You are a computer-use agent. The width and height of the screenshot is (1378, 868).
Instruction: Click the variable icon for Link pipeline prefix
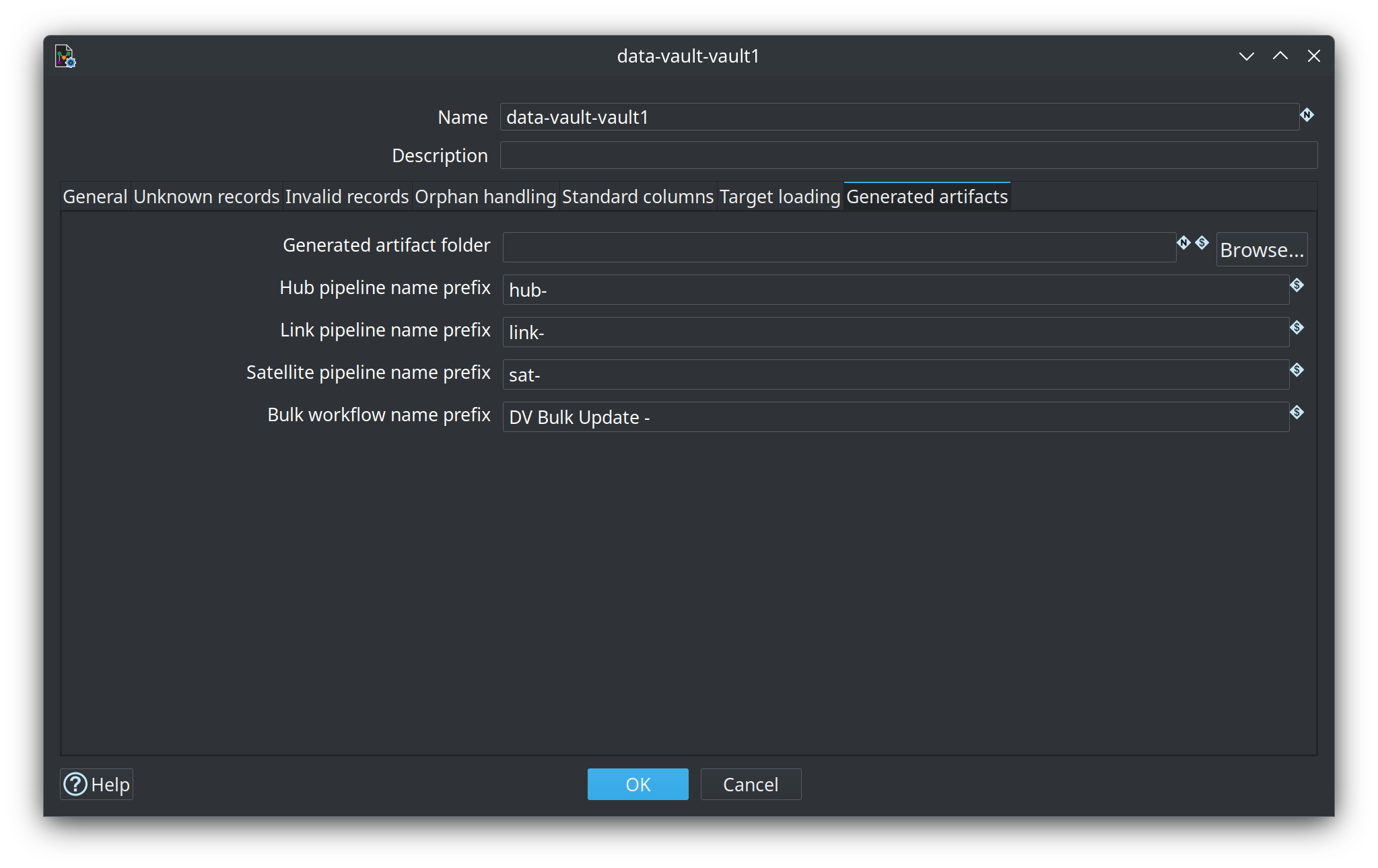1297,328
